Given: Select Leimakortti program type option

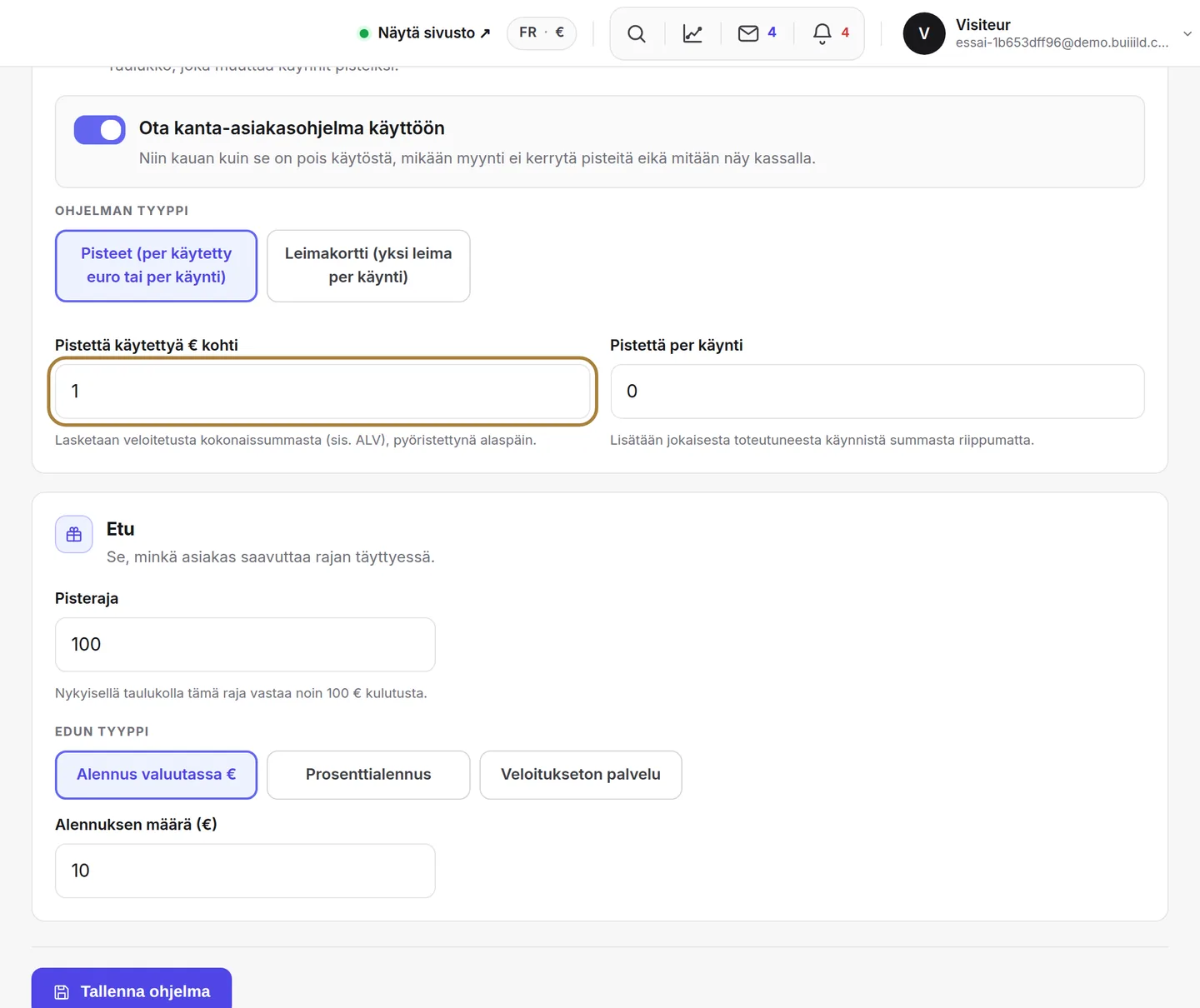Looking at the screenshot, I should click(368, 266).
